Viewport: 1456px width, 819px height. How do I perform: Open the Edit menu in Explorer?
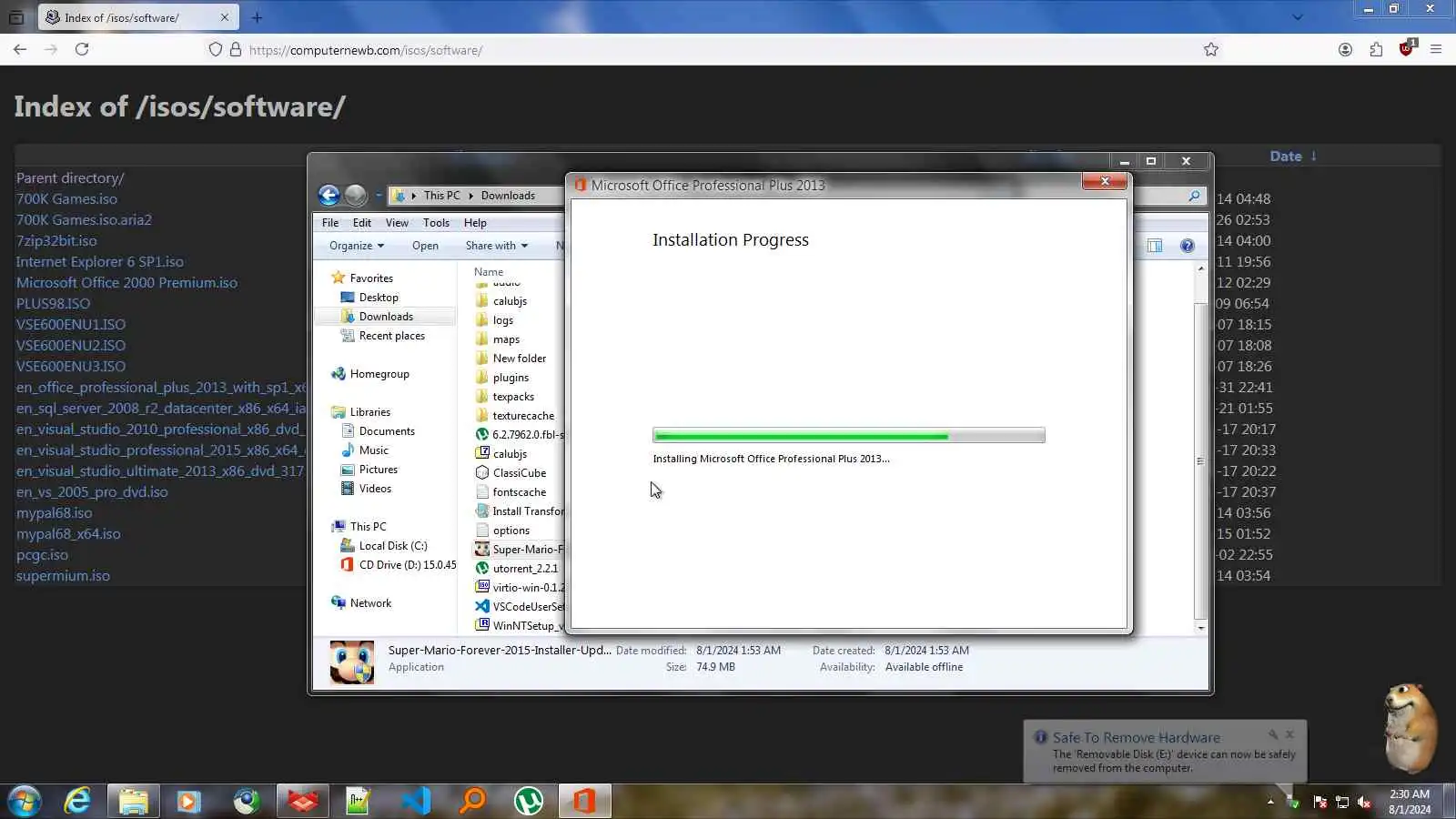coord(362,223)
